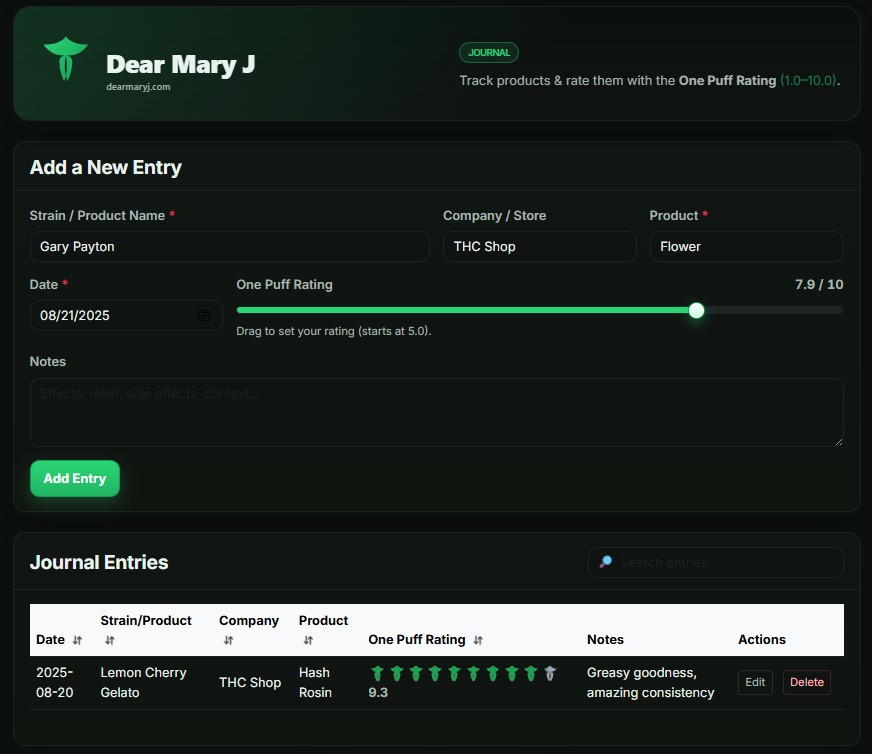Click the Dear Mary J title
The height and width of the screenshot is (754, 872).
(181, 65)
